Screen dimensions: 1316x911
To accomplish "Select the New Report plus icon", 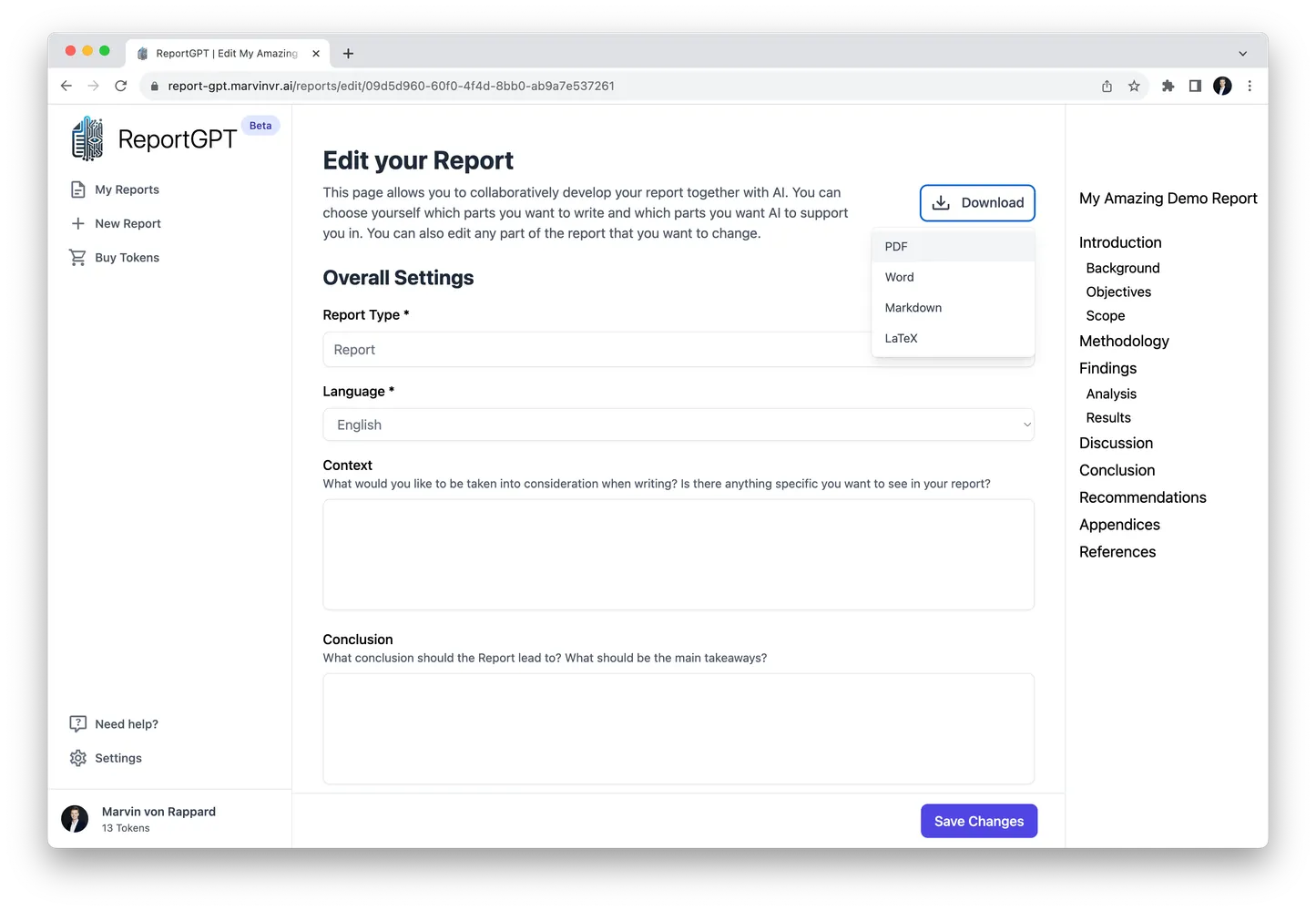I will coord(77,223).
